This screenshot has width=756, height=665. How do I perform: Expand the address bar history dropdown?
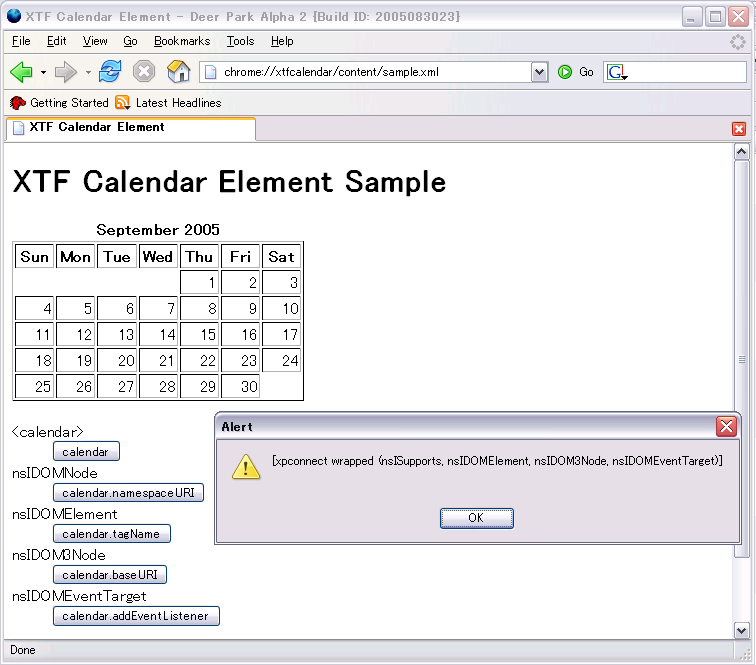[540, 72]
